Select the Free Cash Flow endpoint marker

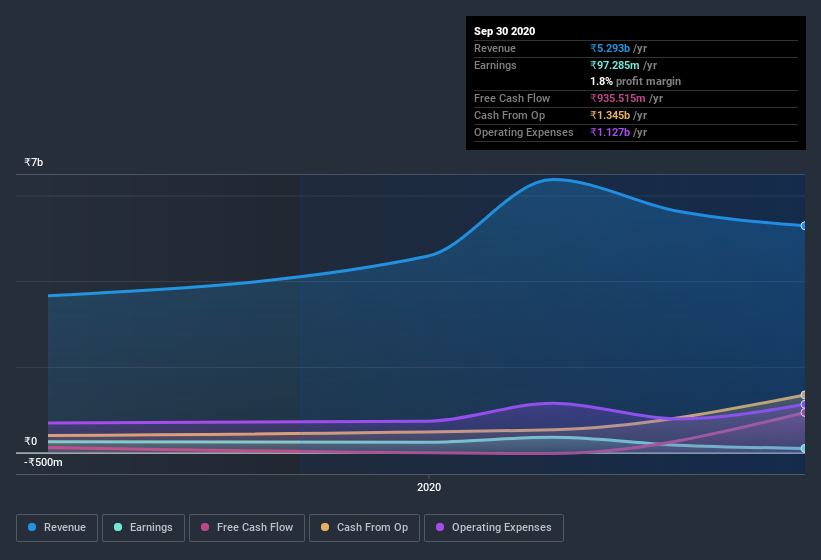tap(804, 412)
